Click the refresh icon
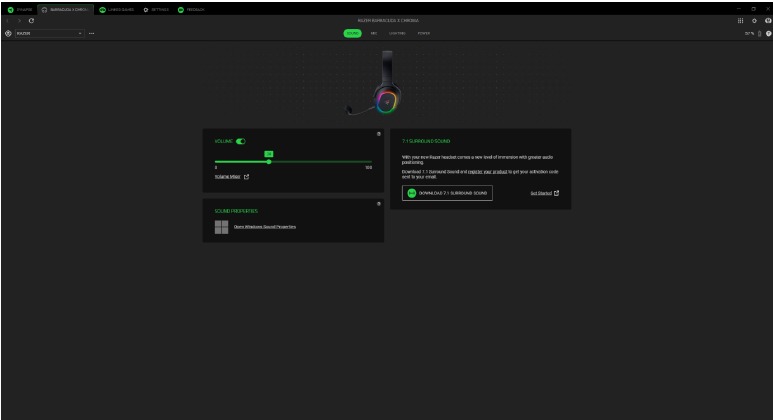 click(31, 21)
